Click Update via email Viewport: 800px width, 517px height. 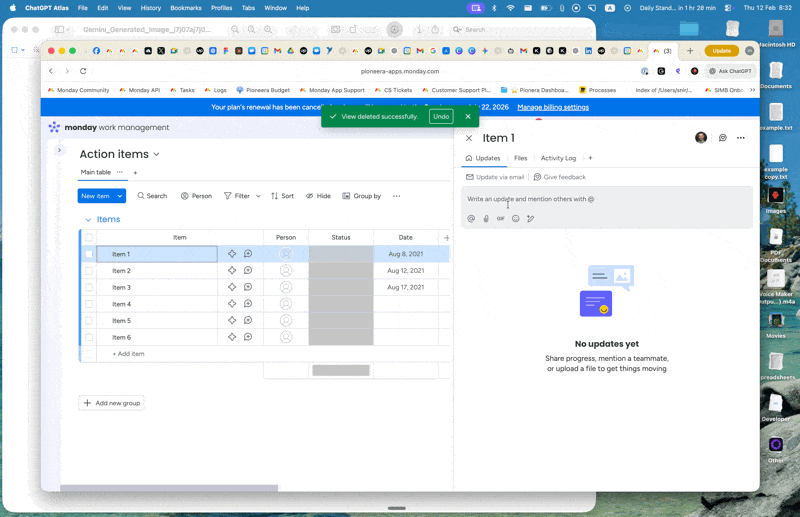tap(495, 177)
